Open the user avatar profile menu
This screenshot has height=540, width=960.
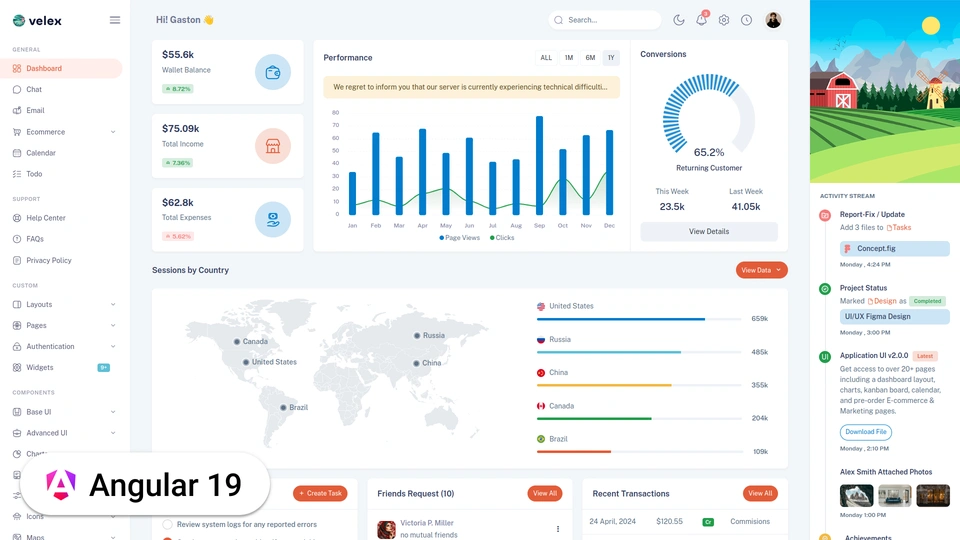773,20
